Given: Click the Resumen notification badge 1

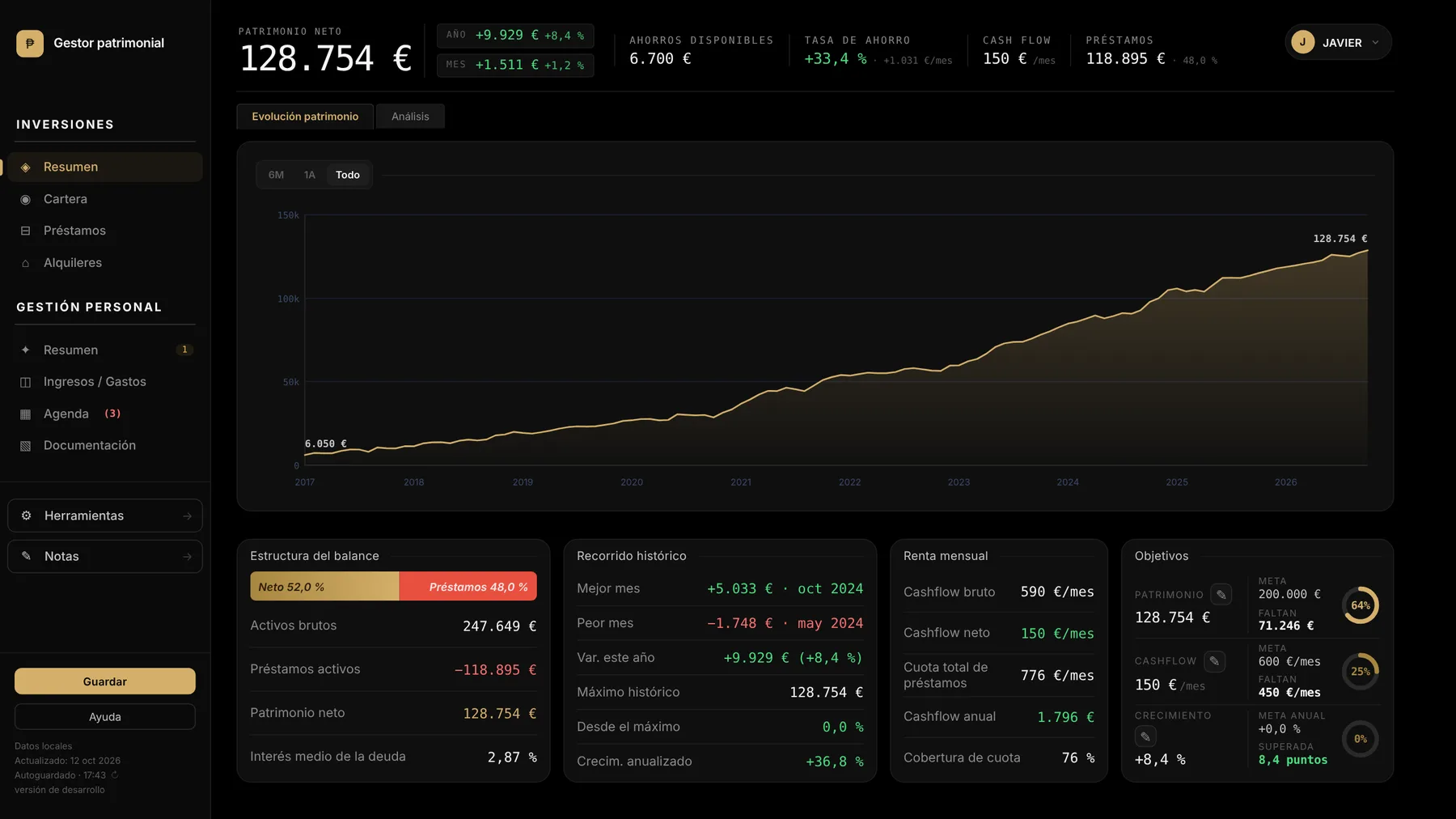Looking at the screenshot, I should [184, 350].
